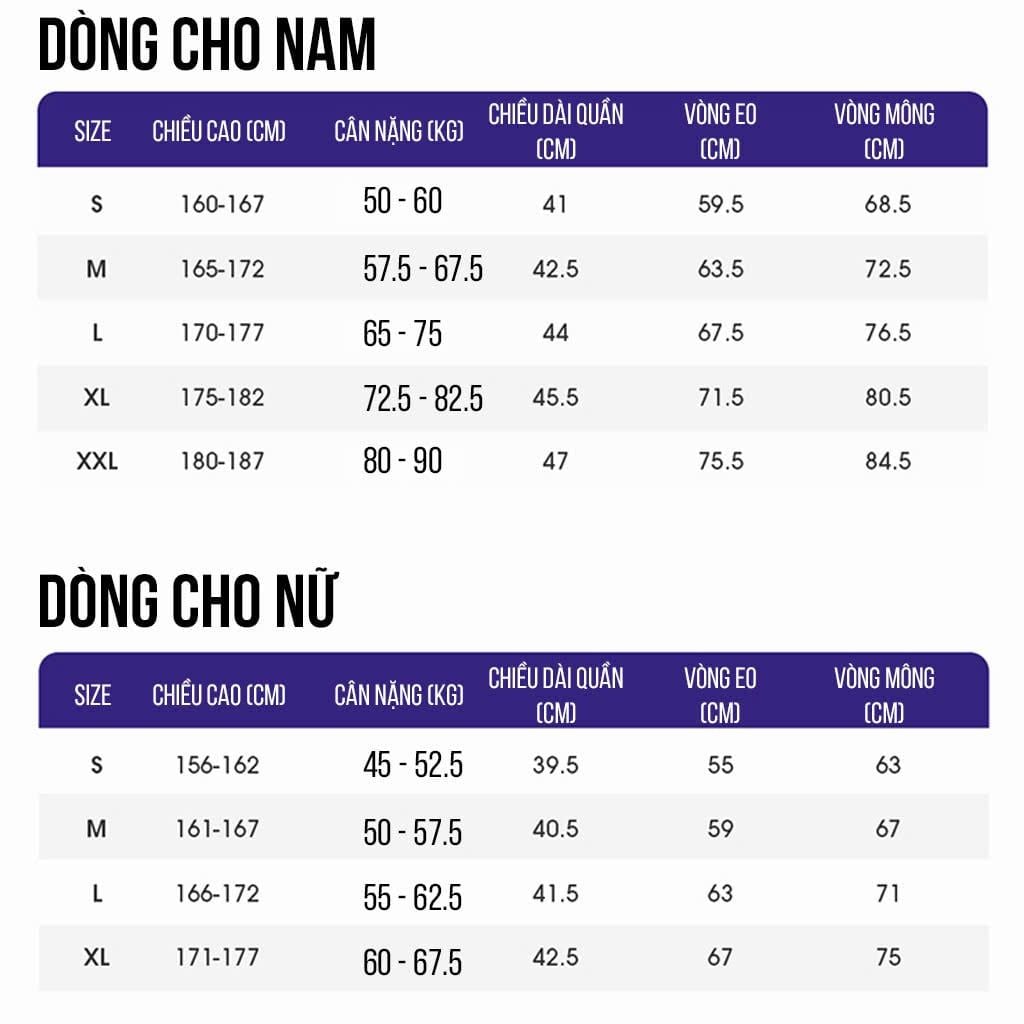Select the waist value 75.5
1024x1024 pixels.
click(x=721, y=461)
